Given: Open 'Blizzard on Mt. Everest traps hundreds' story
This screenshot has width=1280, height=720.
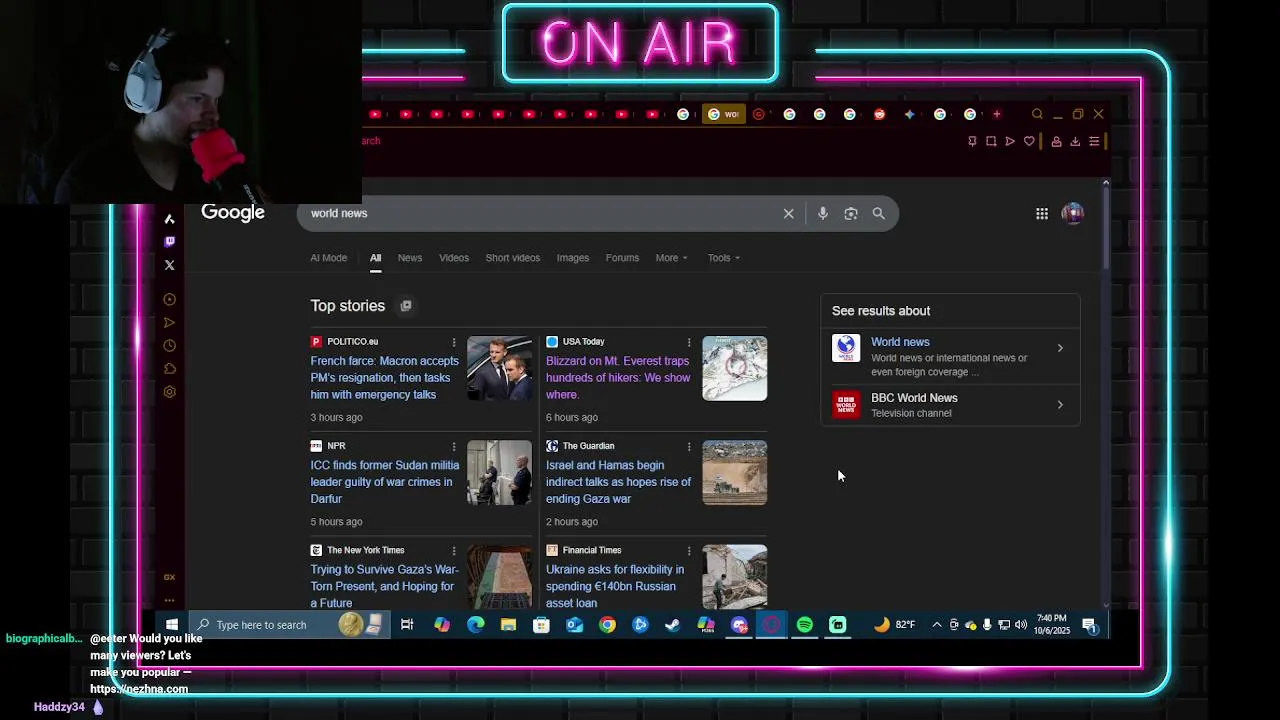Looking at the screenshot, I should coord(618,378).
